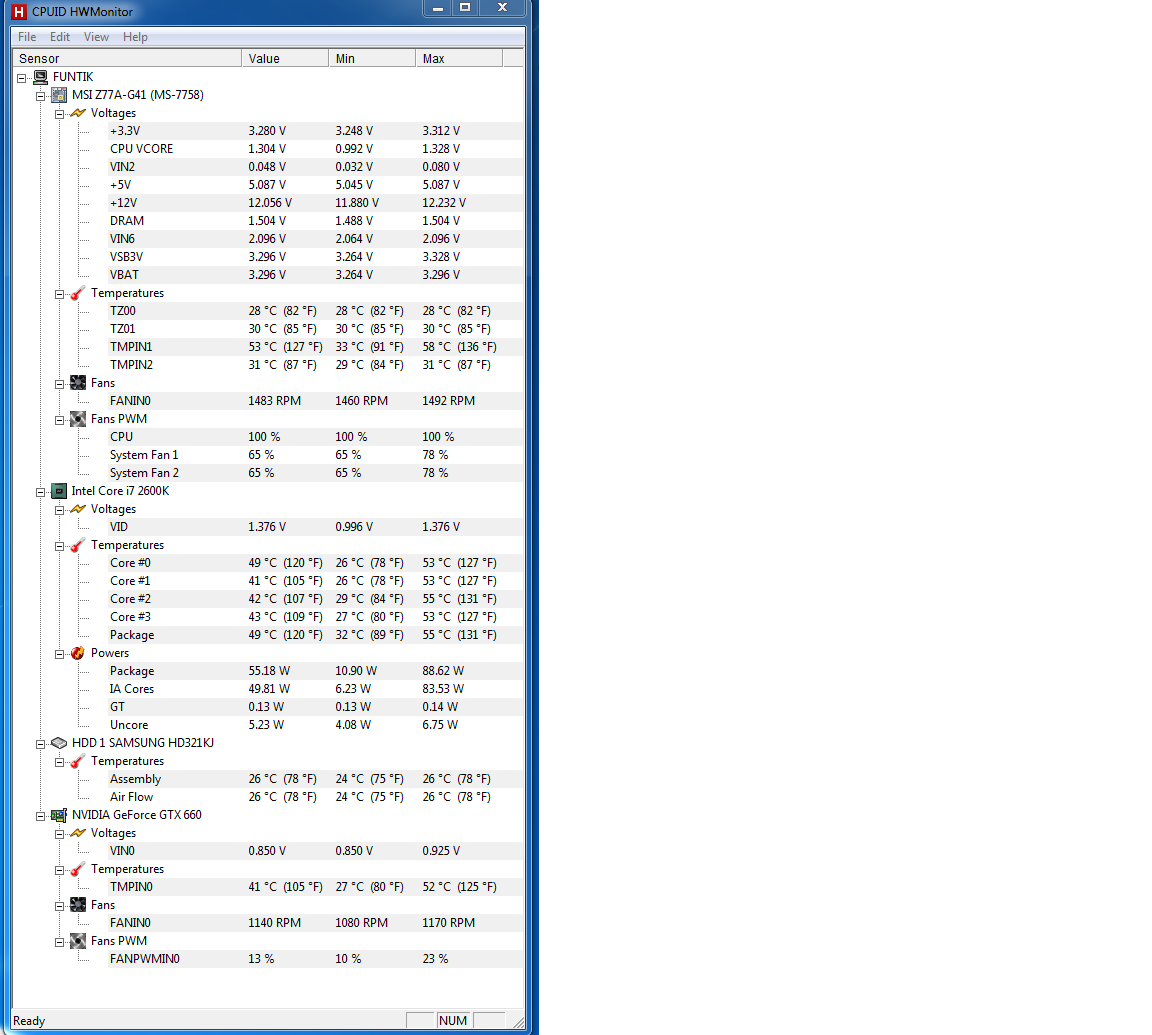This screenshot has height=1035, width=1152.
Task: Select the System Fan 2 row
Action: click(315, 473)
